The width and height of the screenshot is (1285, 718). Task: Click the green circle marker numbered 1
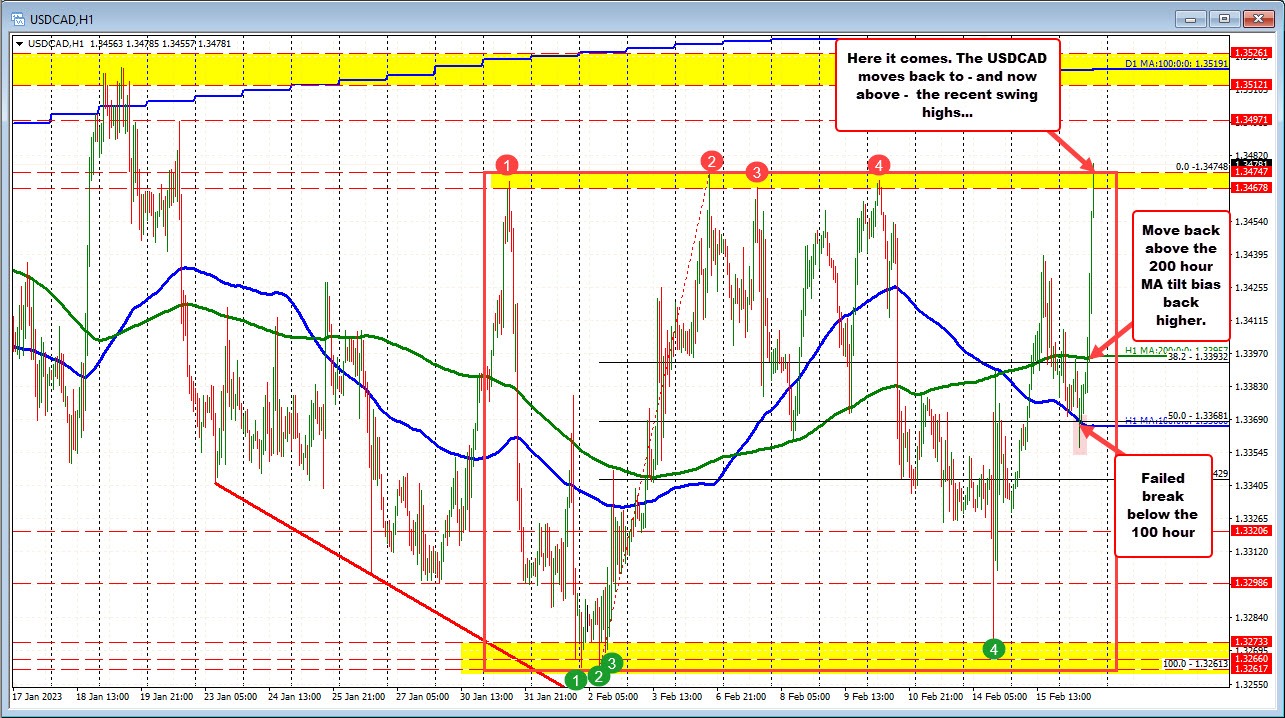tap(575, 680)
